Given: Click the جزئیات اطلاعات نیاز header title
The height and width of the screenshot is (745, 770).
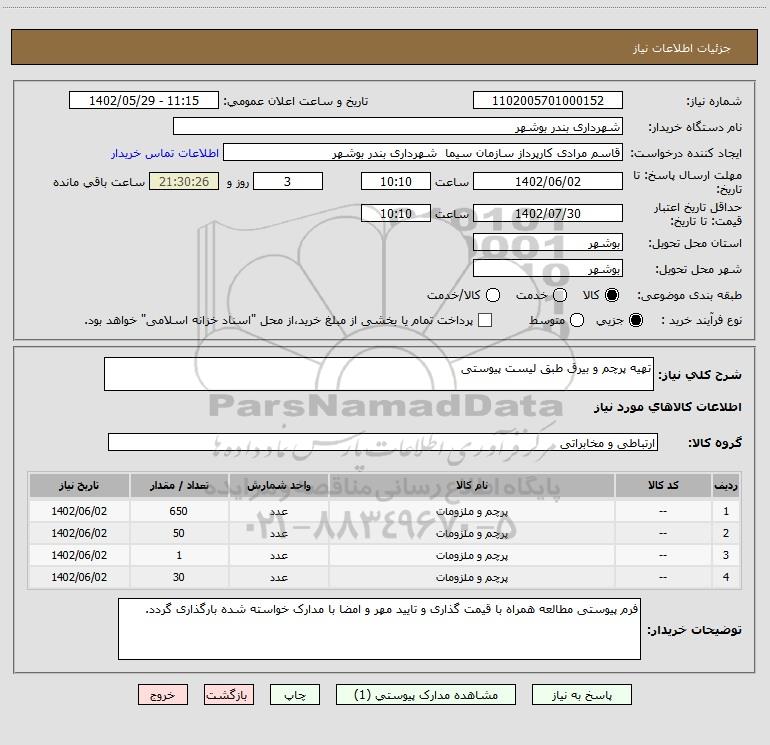Looking at the screenshot, I should 682,48.
